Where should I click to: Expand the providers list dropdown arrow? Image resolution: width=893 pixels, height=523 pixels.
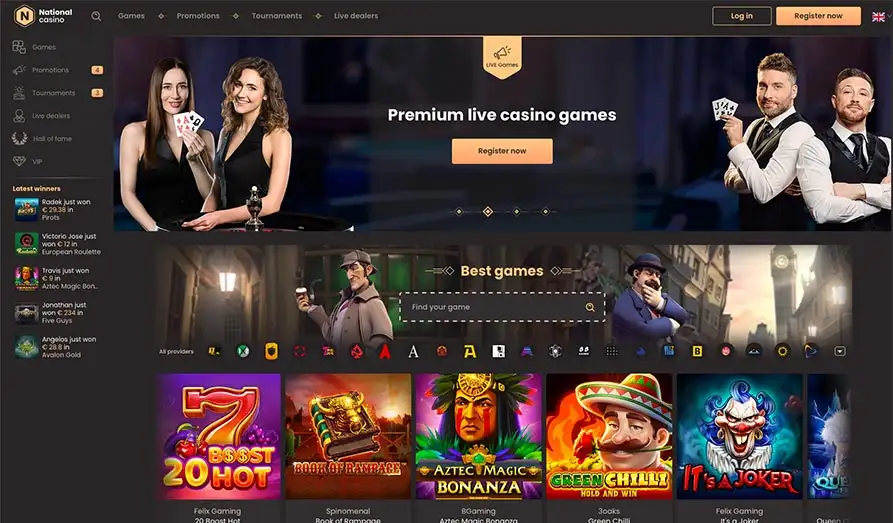coord(839,352)
